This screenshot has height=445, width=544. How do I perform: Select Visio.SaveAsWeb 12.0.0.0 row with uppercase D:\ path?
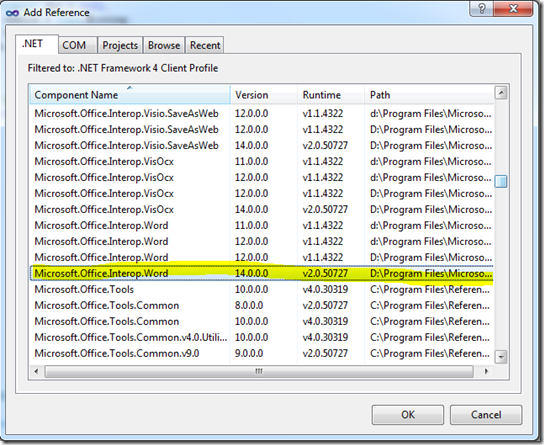click(262, 129)
